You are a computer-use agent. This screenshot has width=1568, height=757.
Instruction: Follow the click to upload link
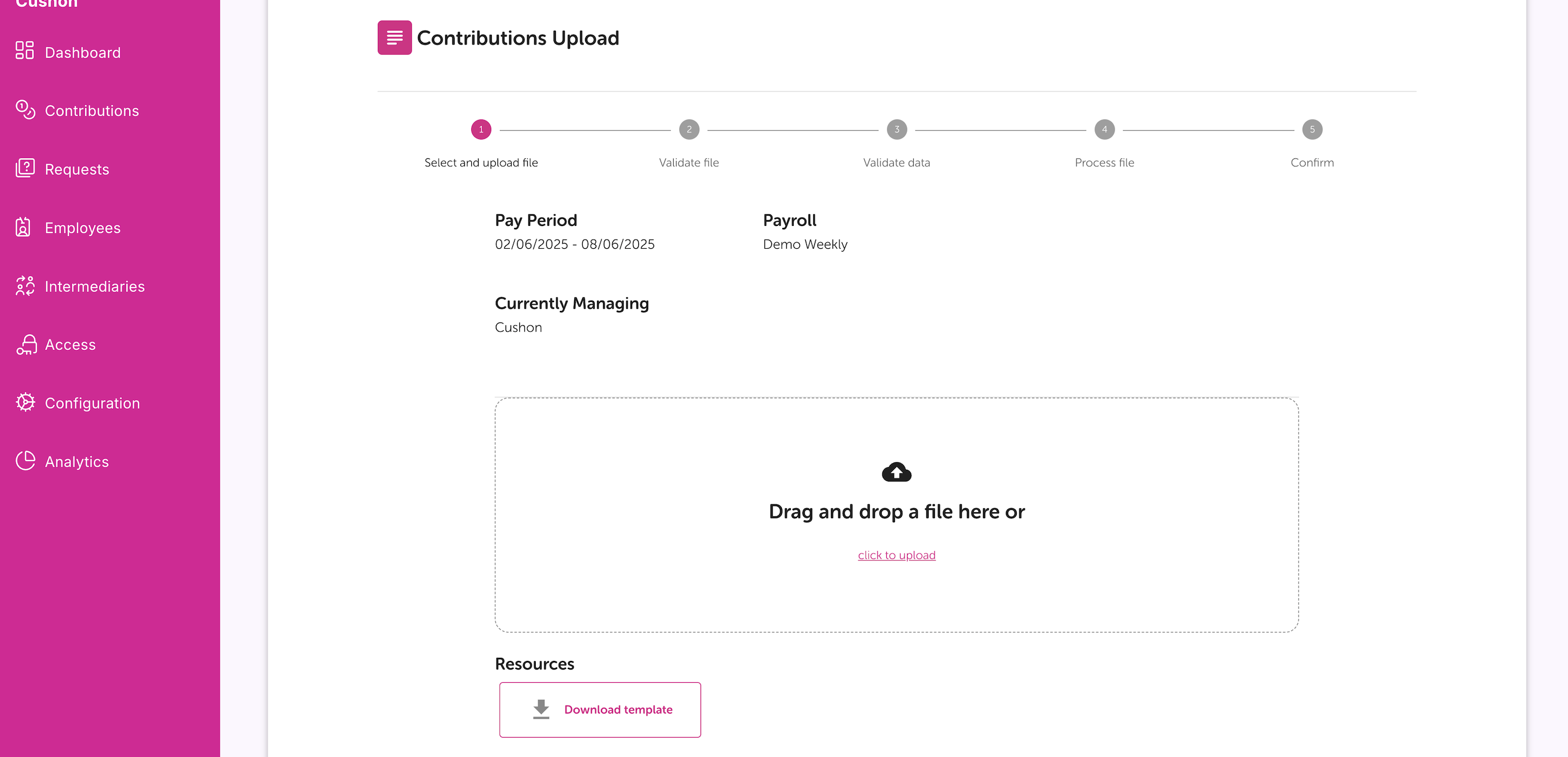896,555
